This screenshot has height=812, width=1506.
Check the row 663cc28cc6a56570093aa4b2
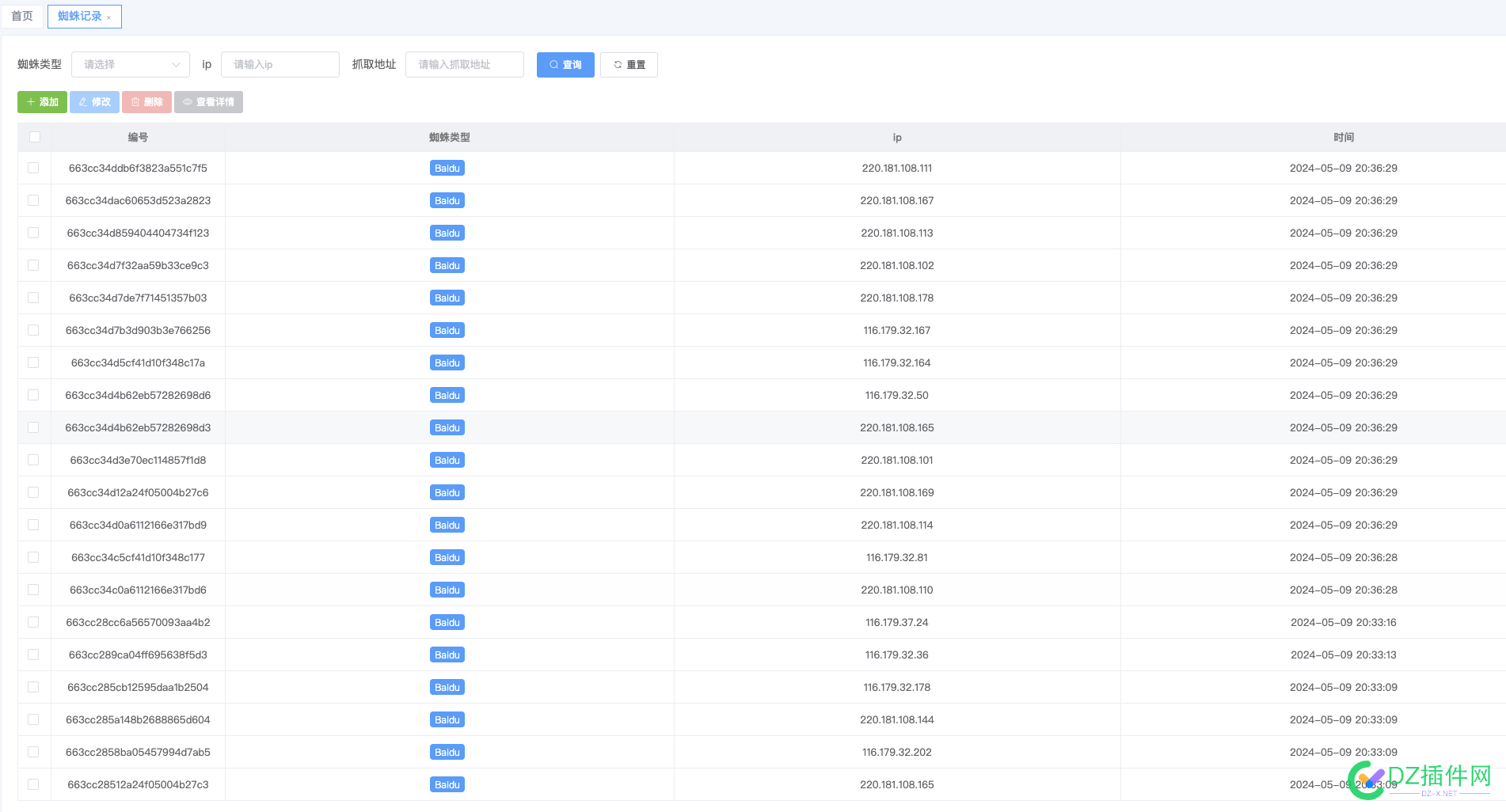click(33, 622)
